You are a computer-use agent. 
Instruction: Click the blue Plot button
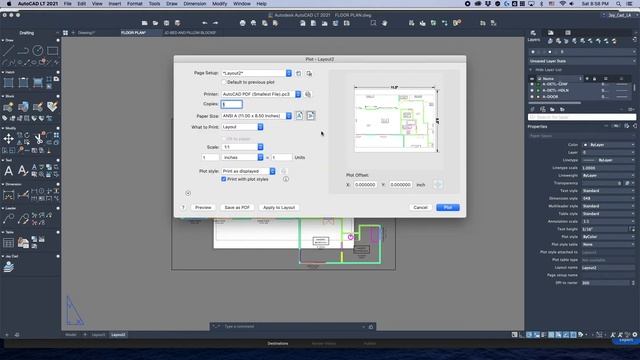click(448, 207)
